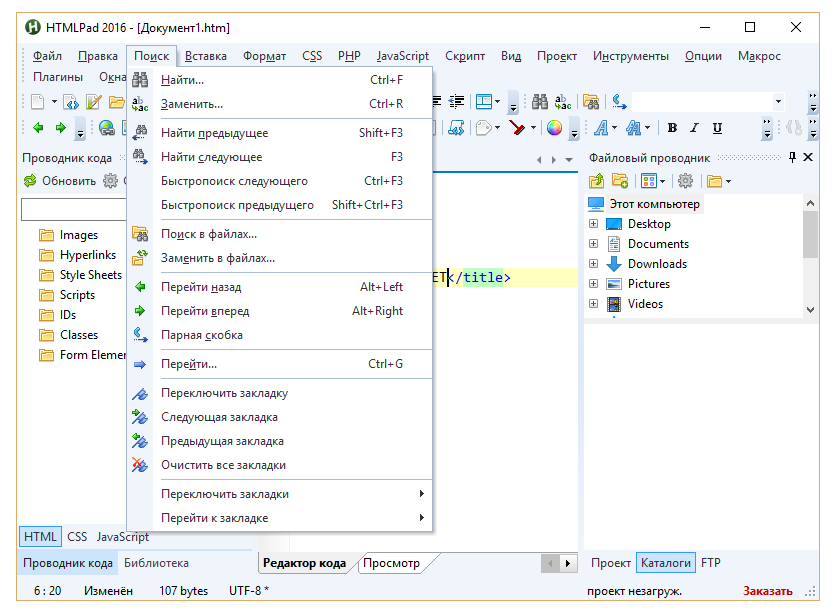Viewport: 840px width, 615px height.
Task: Click Обновить in code explorer
Action: (59, 181)
